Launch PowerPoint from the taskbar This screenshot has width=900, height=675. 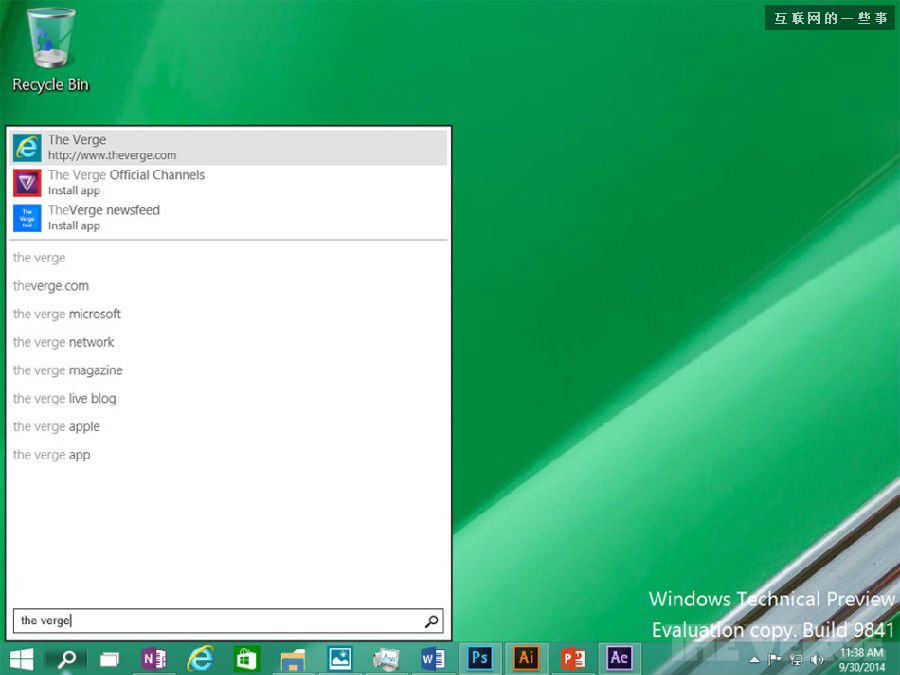(572, 658)
